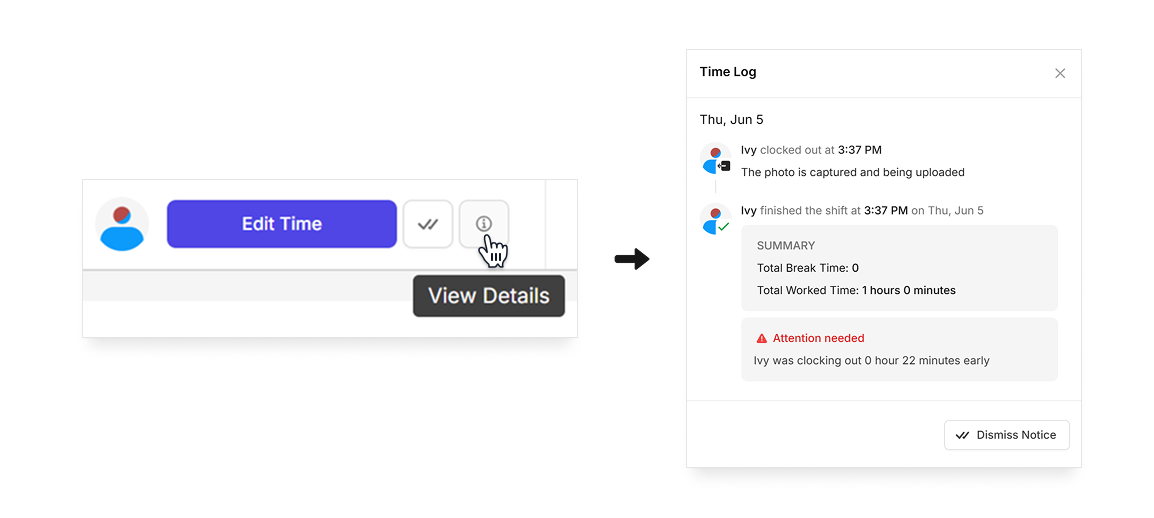
Task: Click the photo captured and being uploaded text
Action: click(x=852, y=172)
